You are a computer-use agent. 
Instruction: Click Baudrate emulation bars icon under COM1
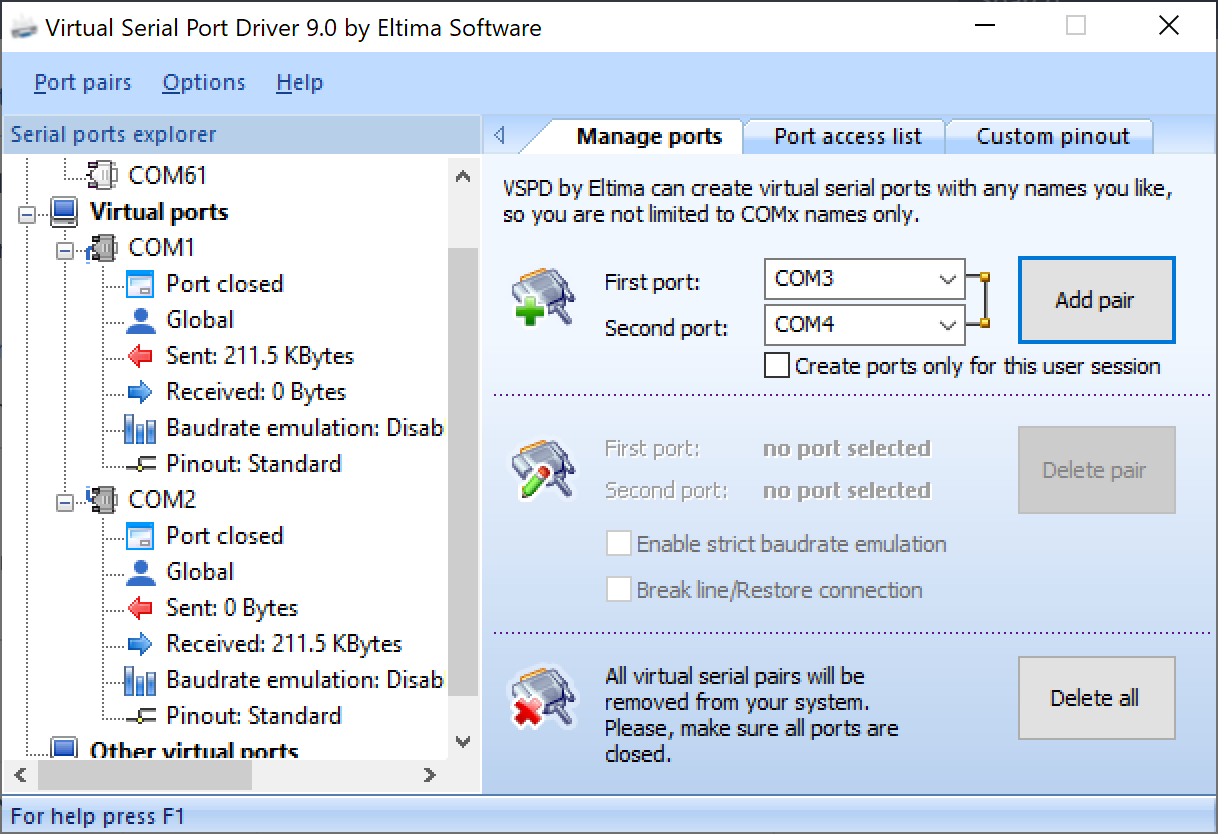[141, 428]
